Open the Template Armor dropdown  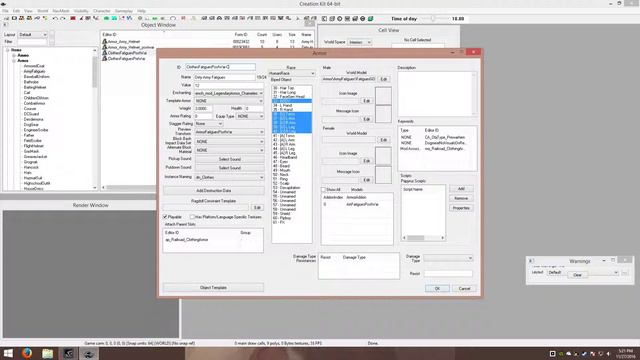[229, 101]
